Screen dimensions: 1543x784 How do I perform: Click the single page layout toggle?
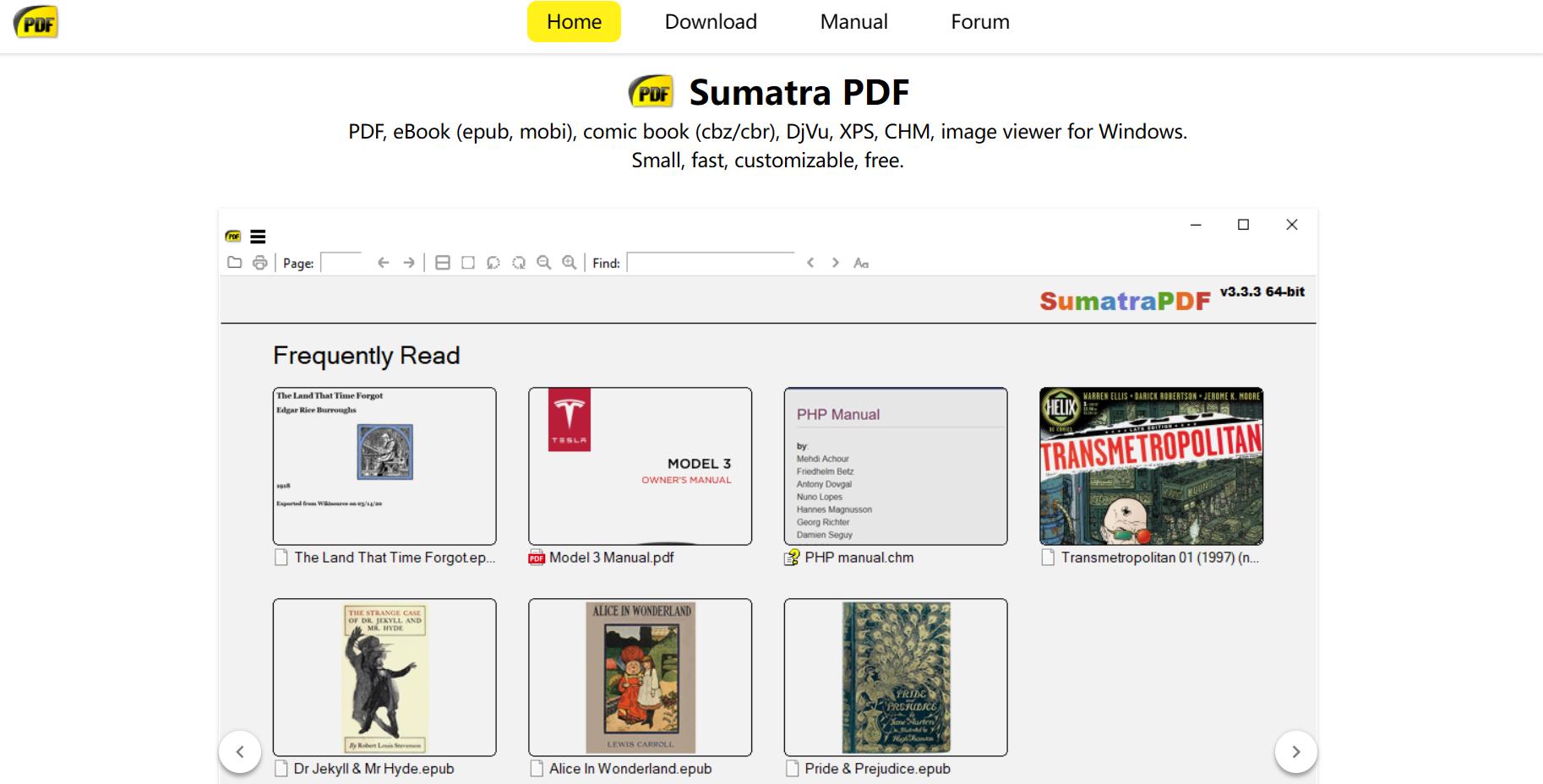click(x=466, y=263)
